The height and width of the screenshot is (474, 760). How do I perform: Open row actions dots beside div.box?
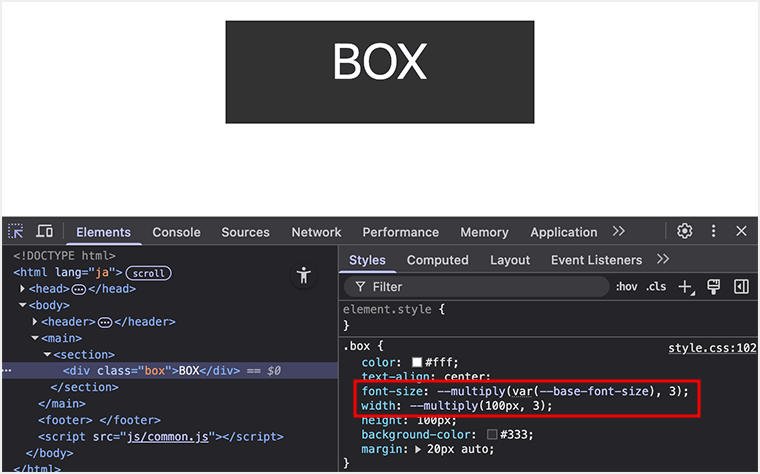tap(6, 370)
